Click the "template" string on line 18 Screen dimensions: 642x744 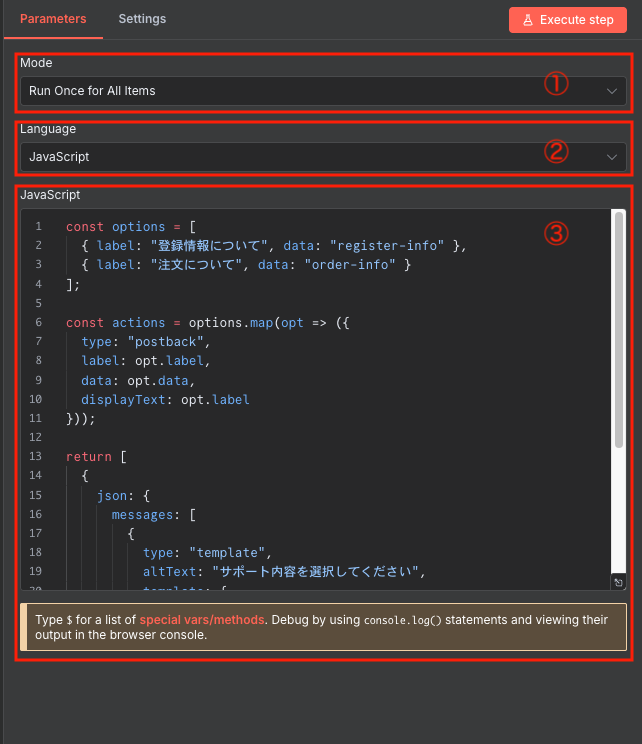coord(227,553)
